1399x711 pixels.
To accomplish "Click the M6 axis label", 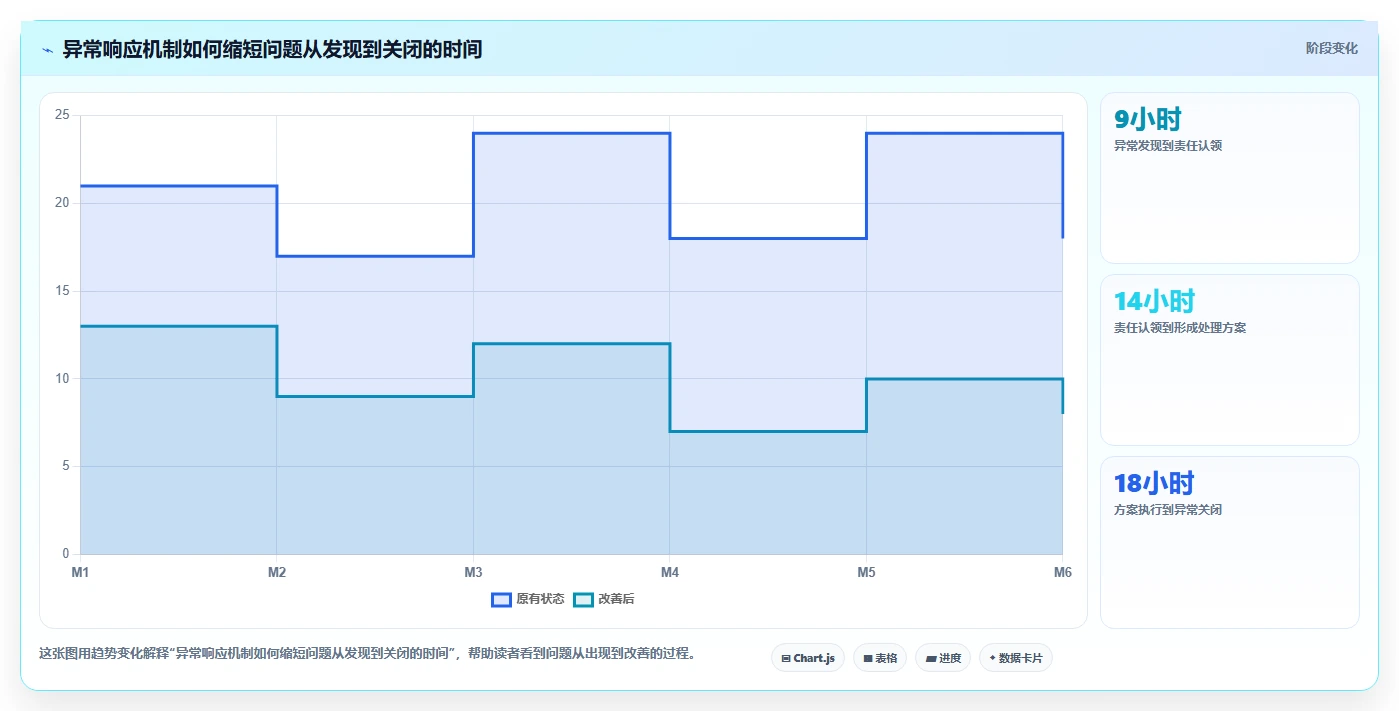I will pyautogui.click(x=1062, y=572).
